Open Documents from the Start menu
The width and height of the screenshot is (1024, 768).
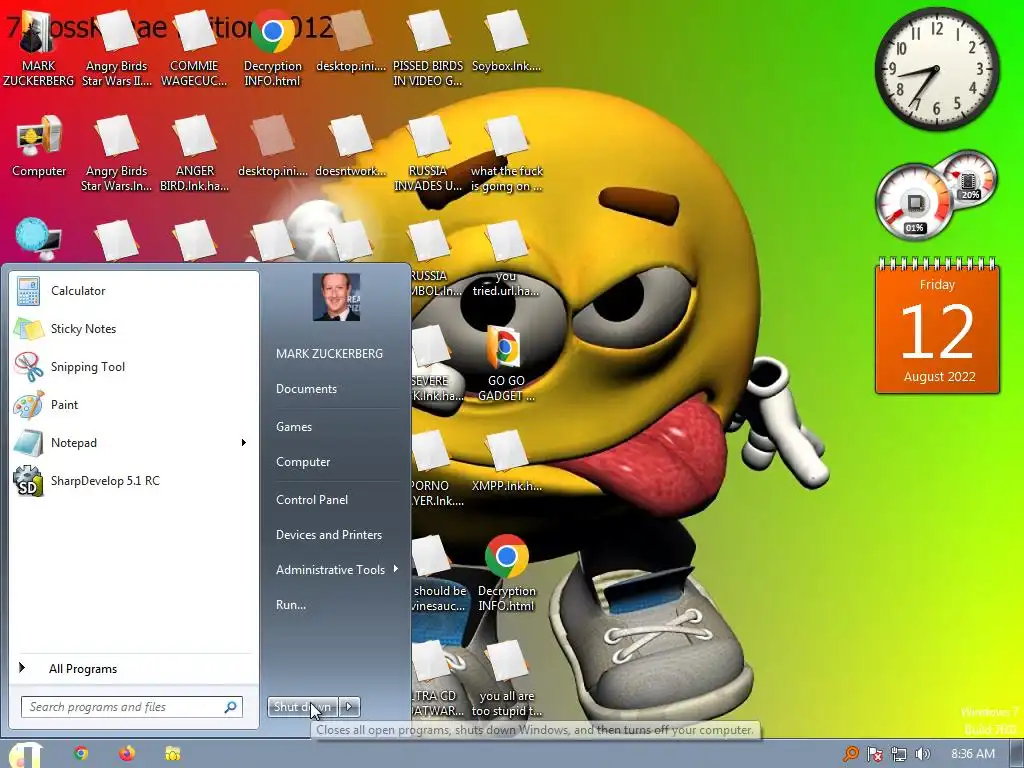coord(306,389)
